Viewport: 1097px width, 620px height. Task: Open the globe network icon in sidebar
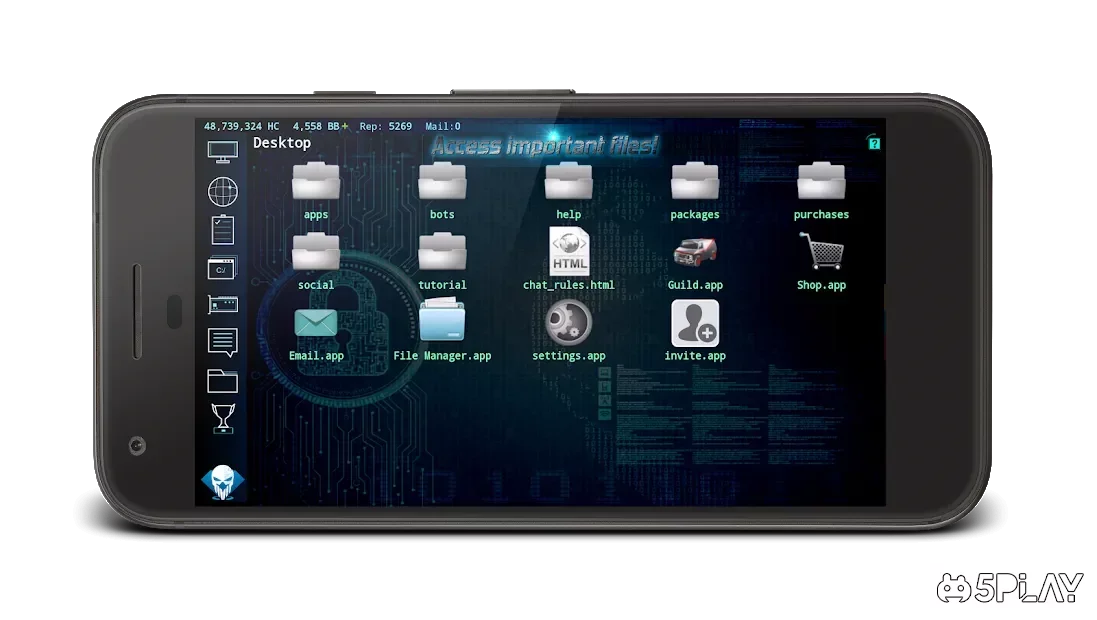click(222, 191)
